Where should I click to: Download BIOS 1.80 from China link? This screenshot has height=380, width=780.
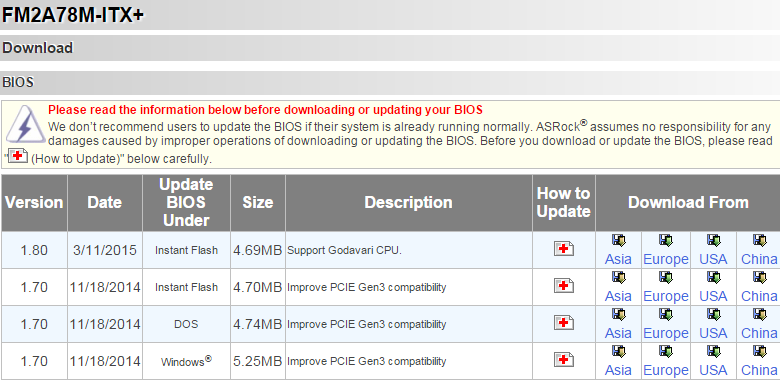[x=759, y=259]
